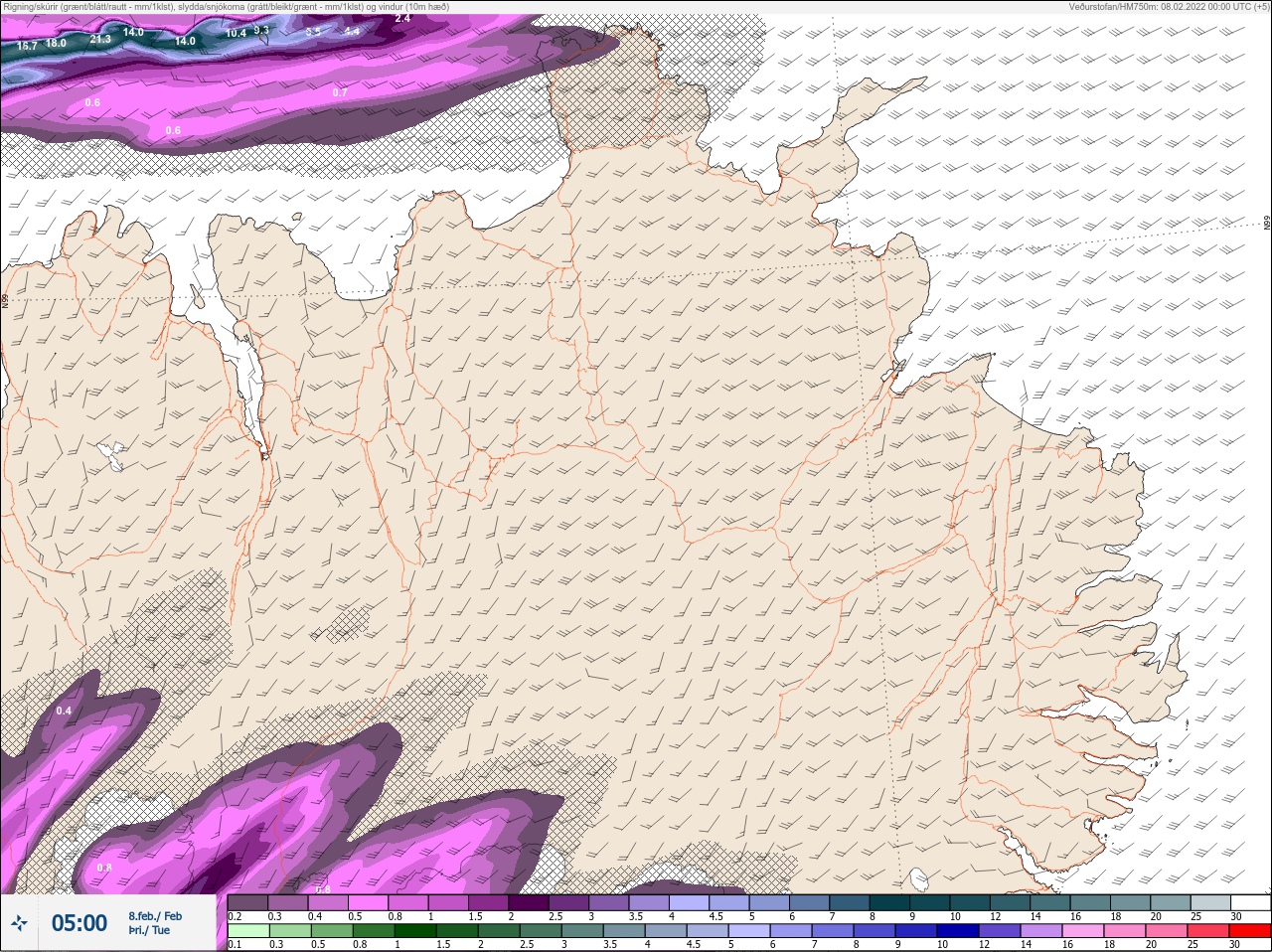The width and height of the screenshot is (1272, 952).
Task: Click the N66 latitude label on left edge
Action: point(5,300)
